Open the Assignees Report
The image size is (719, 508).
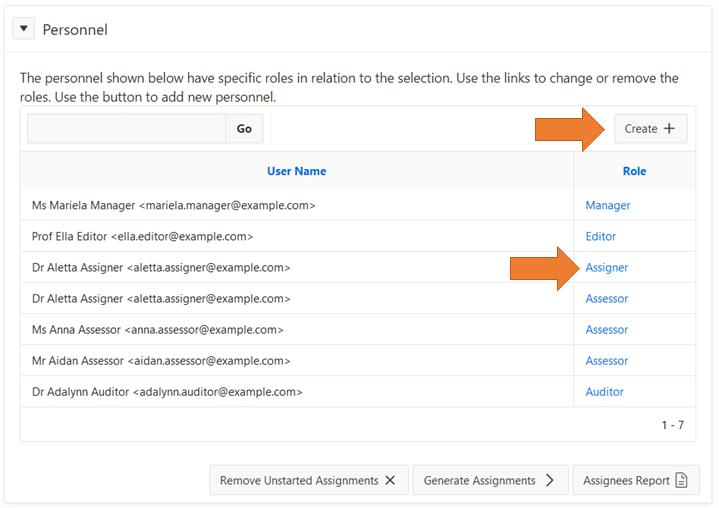coord(636,480)
